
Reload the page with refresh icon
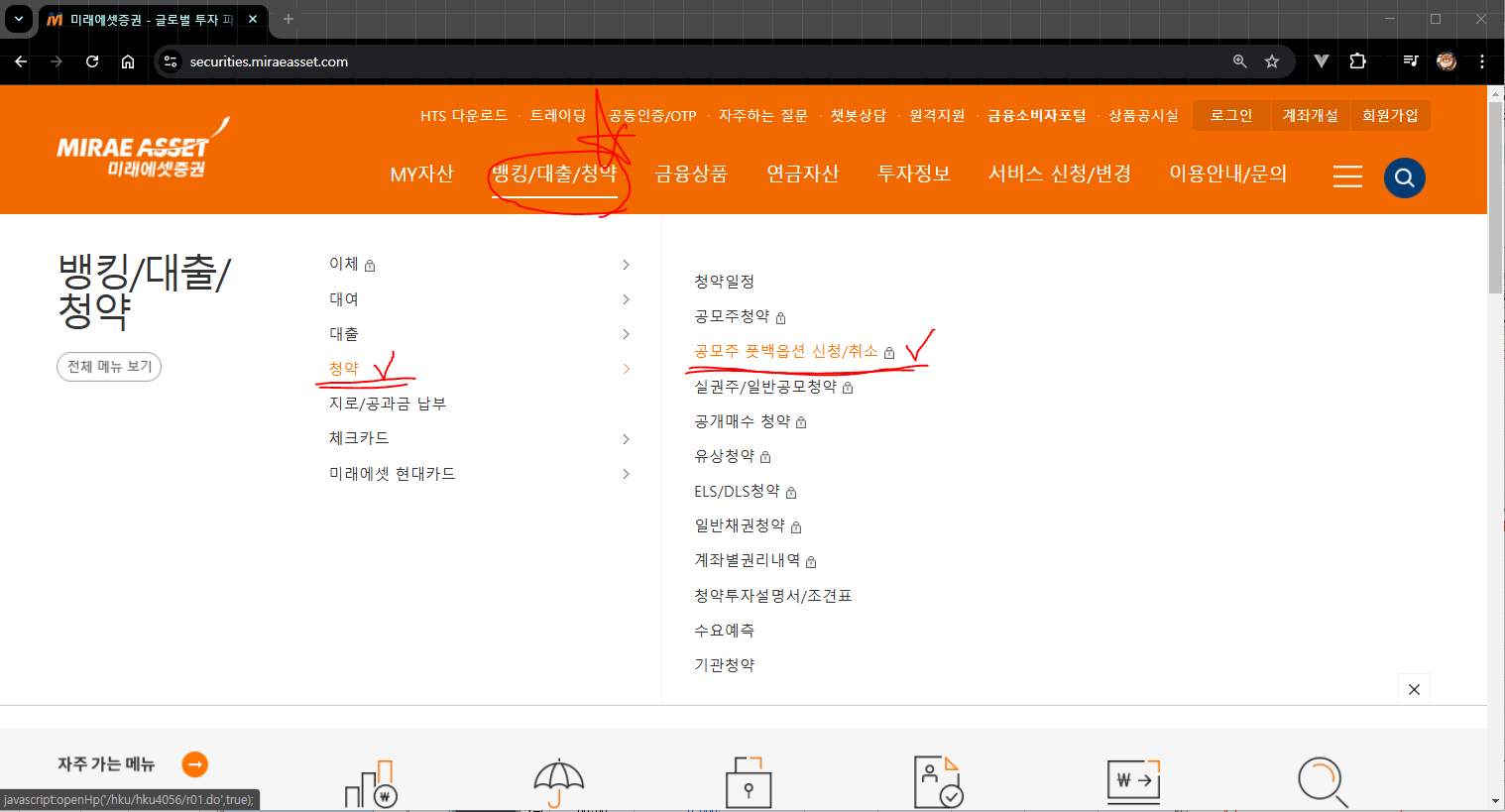pos(92,61)
